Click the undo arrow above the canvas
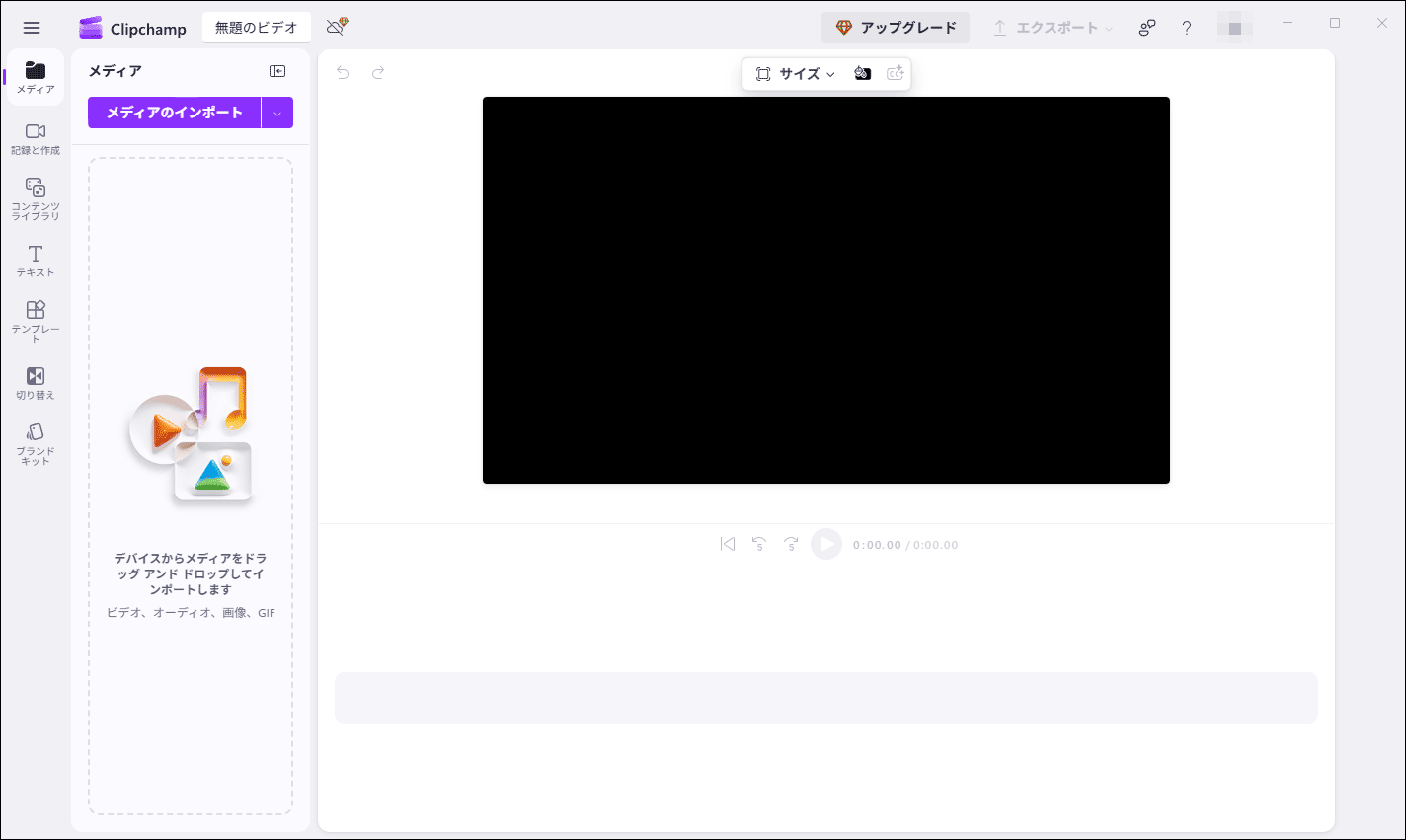Screen dimensions: 1406x840 click(x=342, y=72)
